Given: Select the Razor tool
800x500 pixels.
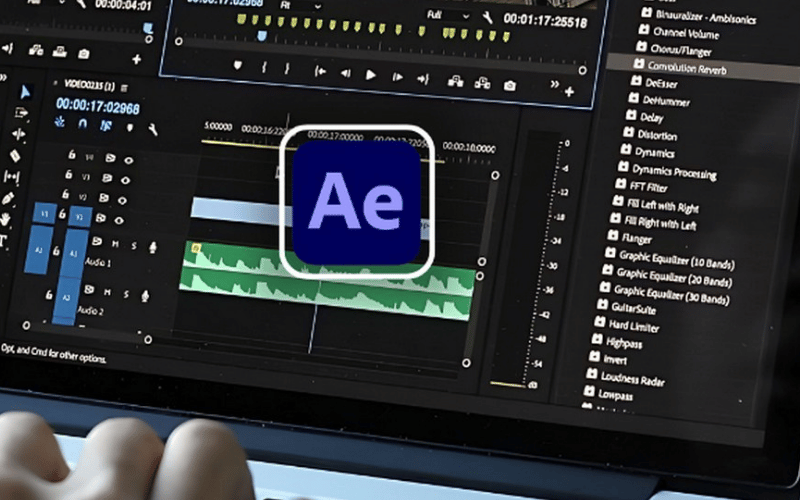Looking at the screenshot, I should click(x=15, y=156).
